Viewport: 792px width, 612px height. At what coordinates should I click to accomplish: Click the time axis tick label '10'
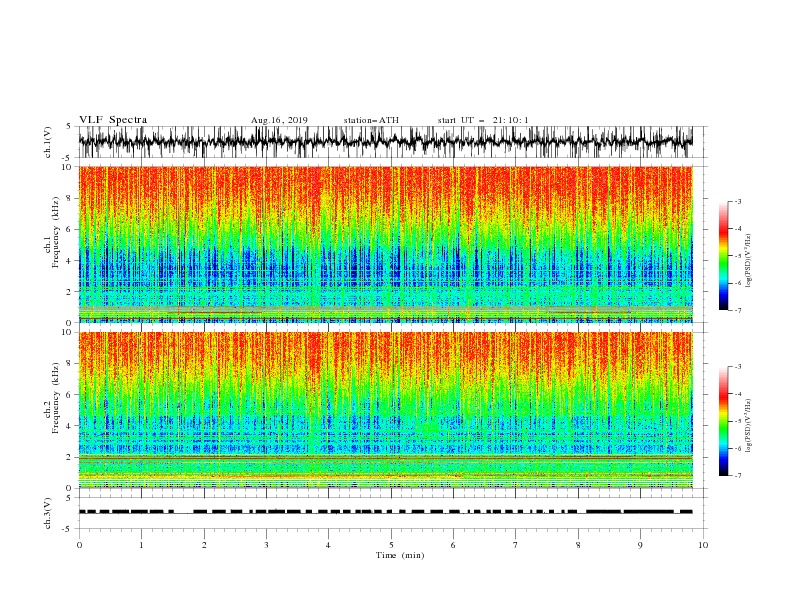[703, 545]
